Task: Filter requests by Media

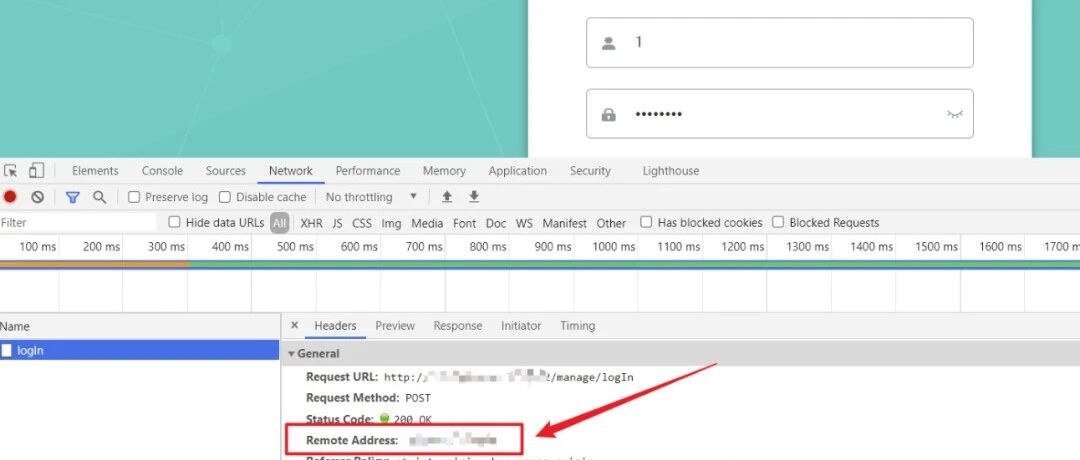Action: pos(427,223)
